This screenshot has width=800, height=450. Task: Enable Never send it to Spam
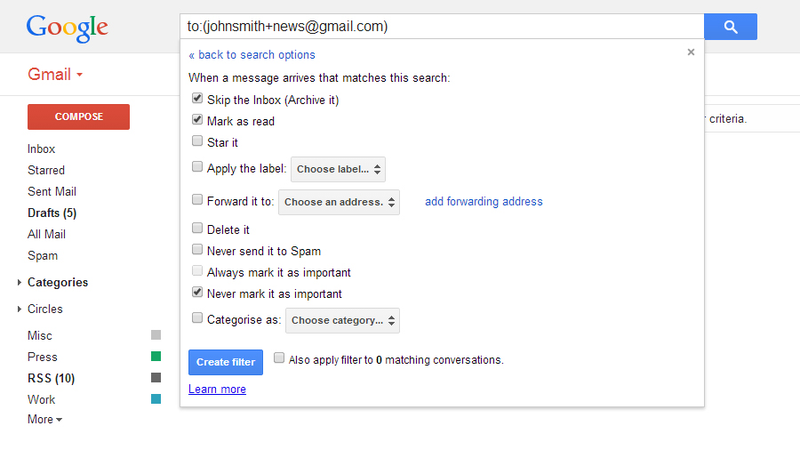coord(197,249)
